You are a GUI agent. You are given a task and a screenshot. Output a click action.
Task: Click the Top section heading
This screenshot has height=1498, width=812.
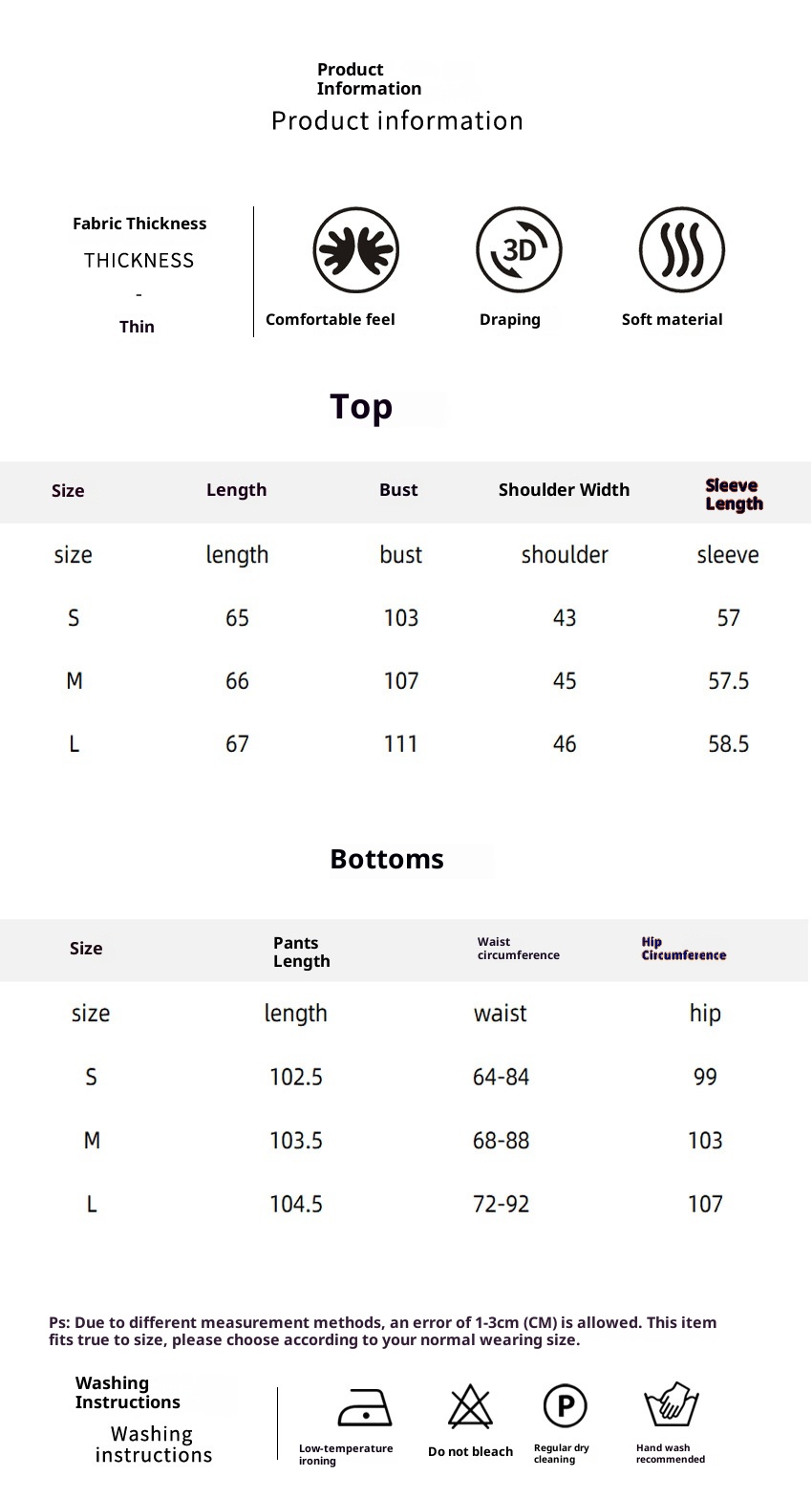(x=361, y=407)
